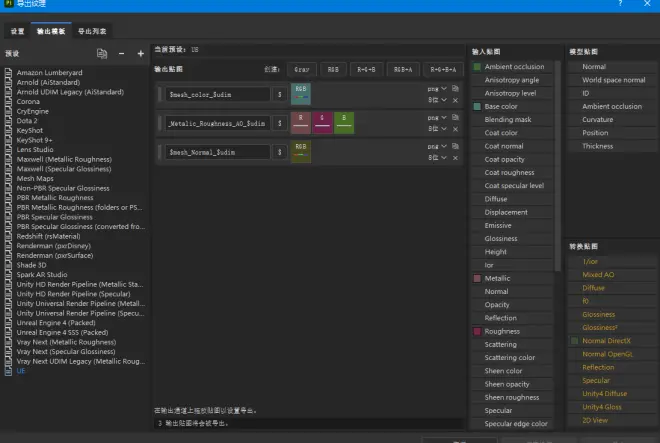Click the input maps list scrollbar

(x=557, y=166)
